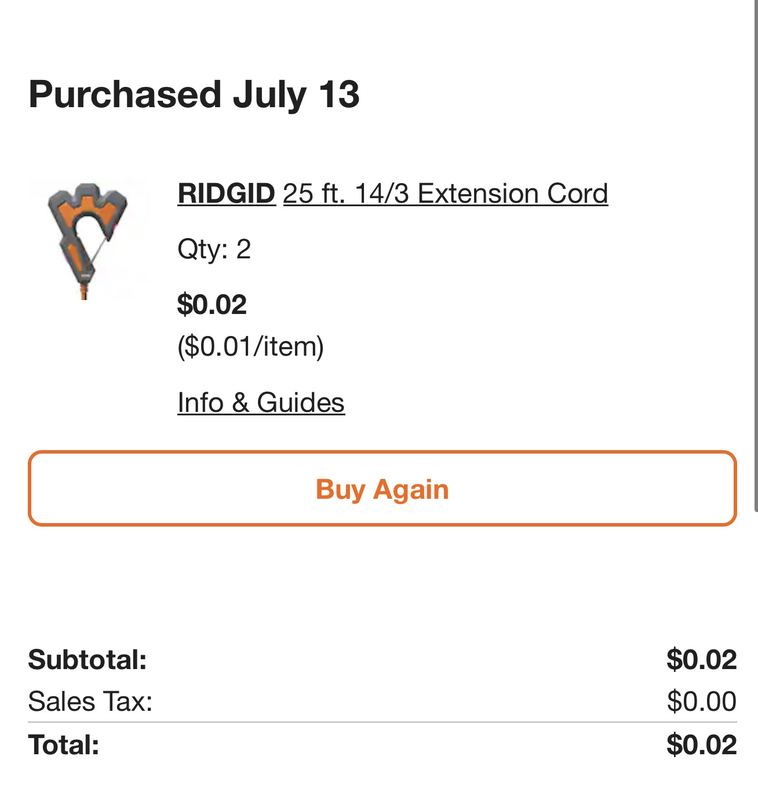Open the Info & Guides link
The width and height of the screenshot is (758, 800).
pos(261,403)
